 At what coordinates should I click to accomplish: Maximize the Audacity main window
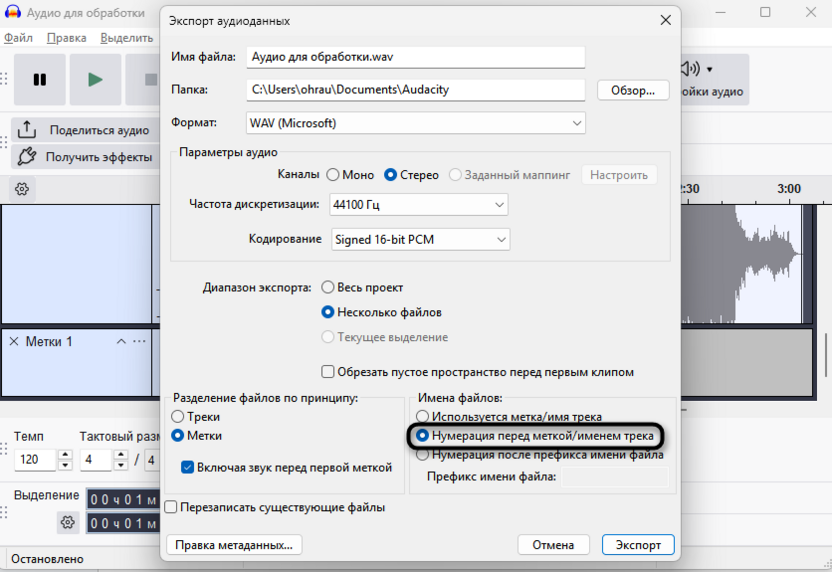coord(765,12)
